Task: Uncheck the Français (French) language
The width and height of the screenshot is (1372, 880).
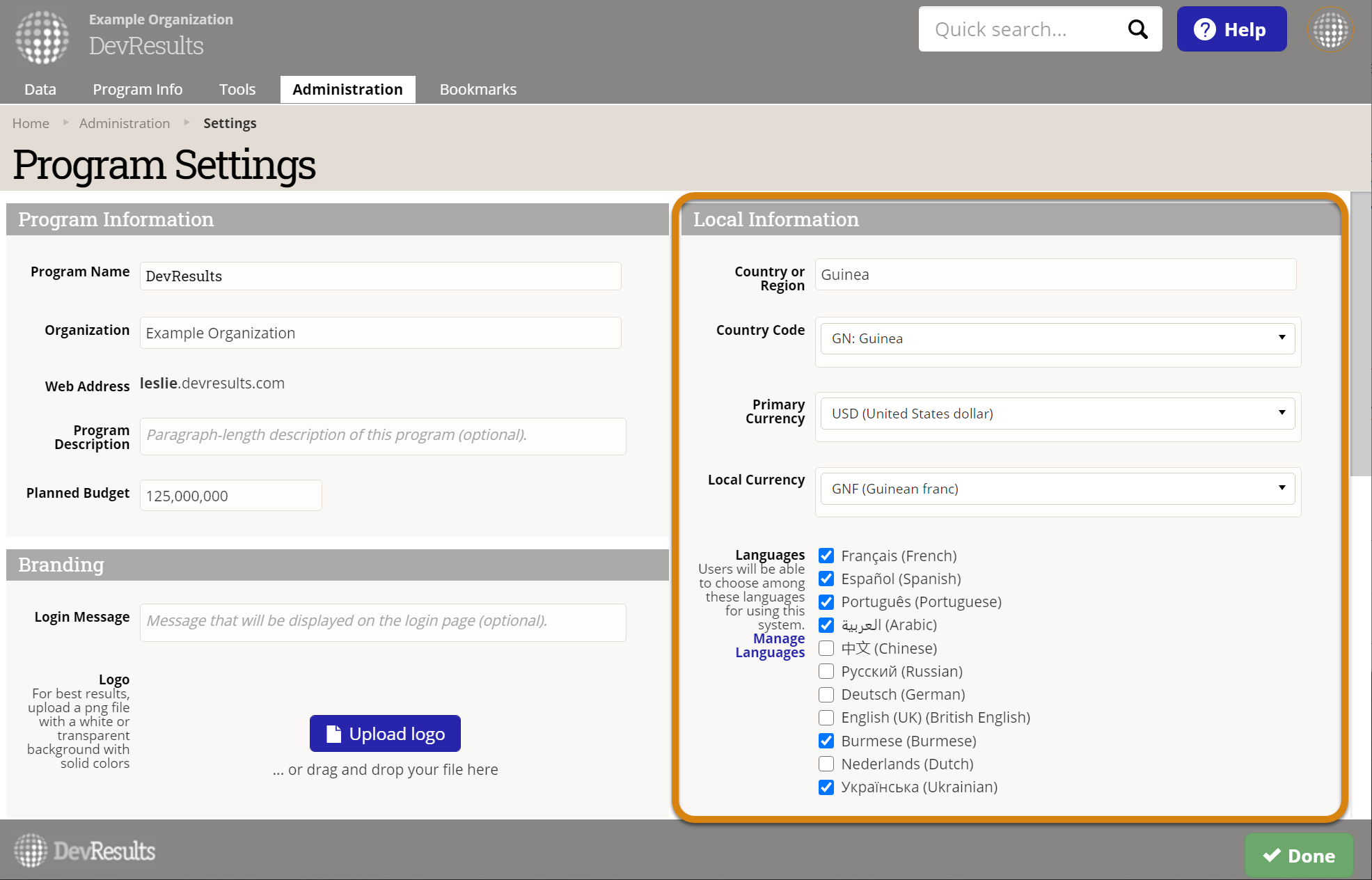Action: point(826,556)
